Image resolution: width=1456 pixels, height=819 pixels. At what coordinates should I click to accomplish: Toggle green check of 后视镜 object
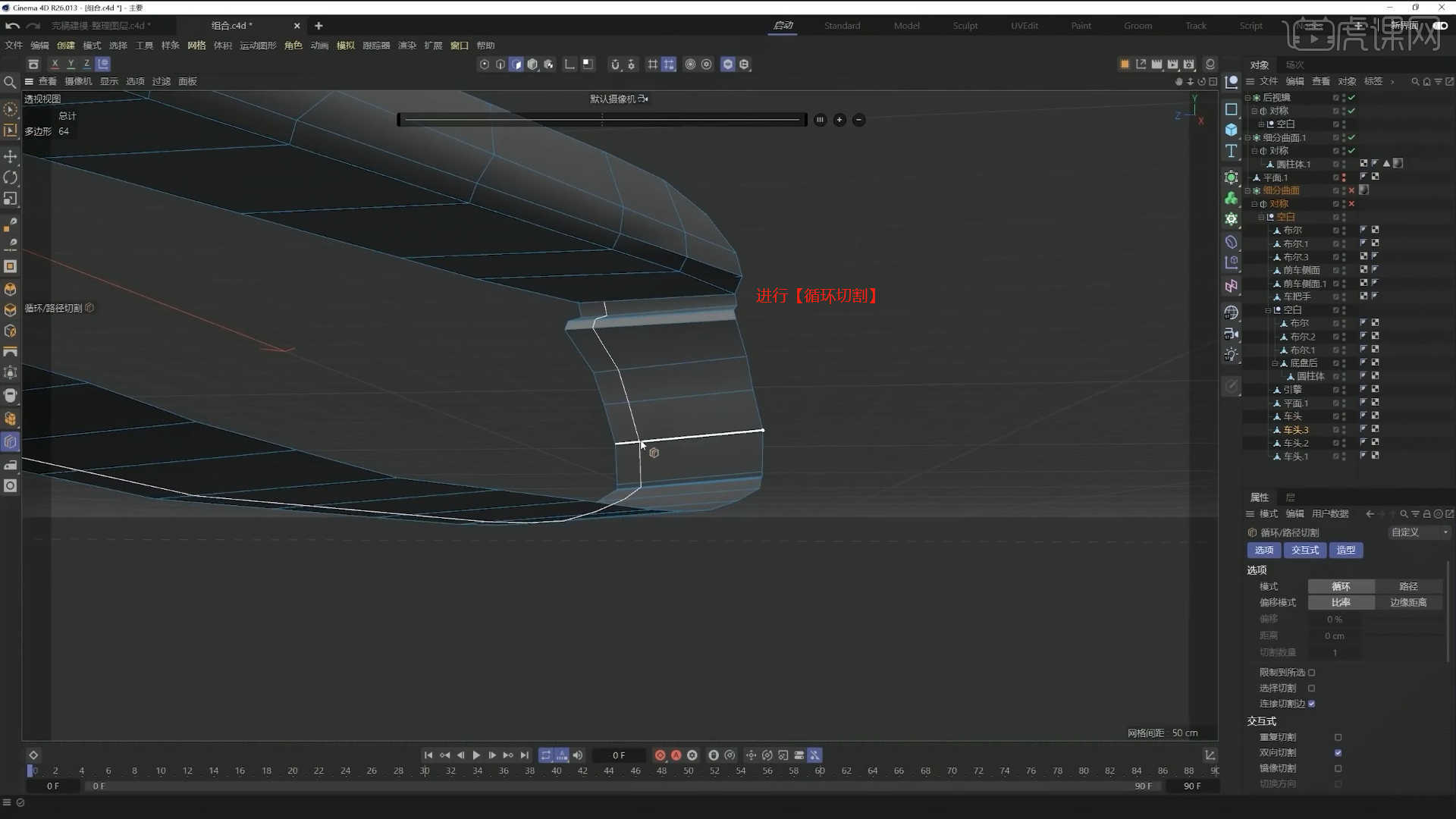[1351, 98]
